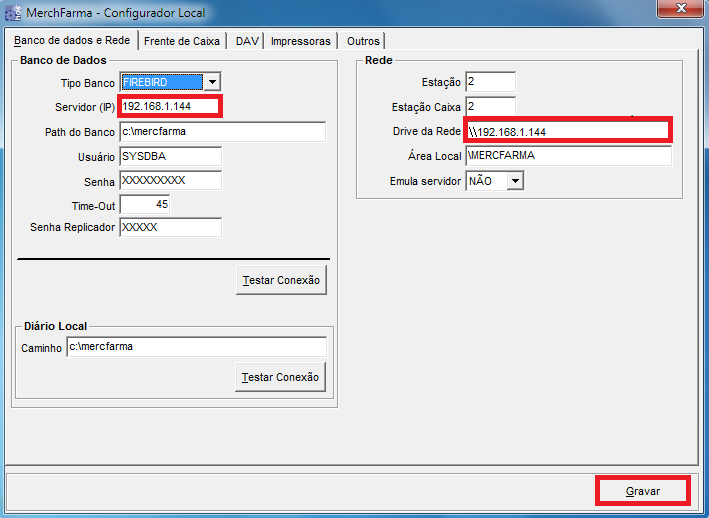Screen dimensions: 709x518
Task: Click the Senha Replicador label
Action: point(72,227)
